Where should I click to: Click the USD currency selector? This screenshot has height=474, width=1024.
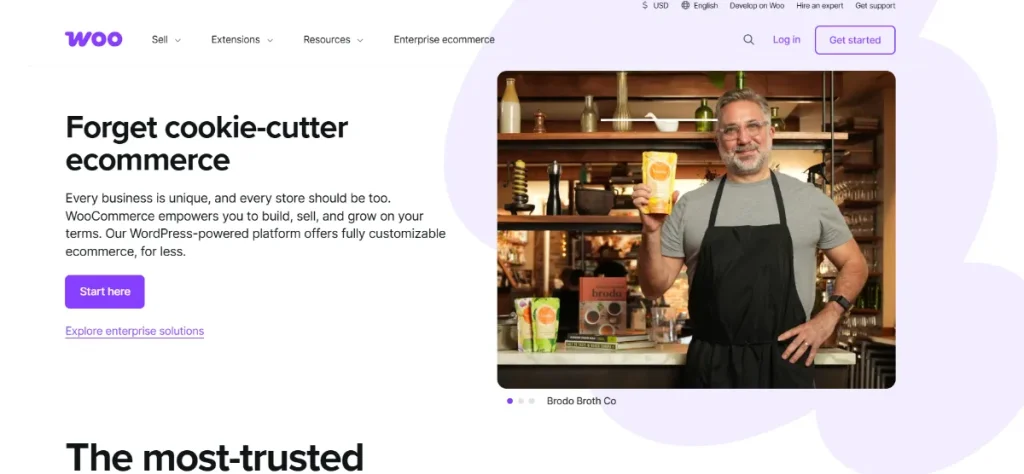tap(655, 5)
